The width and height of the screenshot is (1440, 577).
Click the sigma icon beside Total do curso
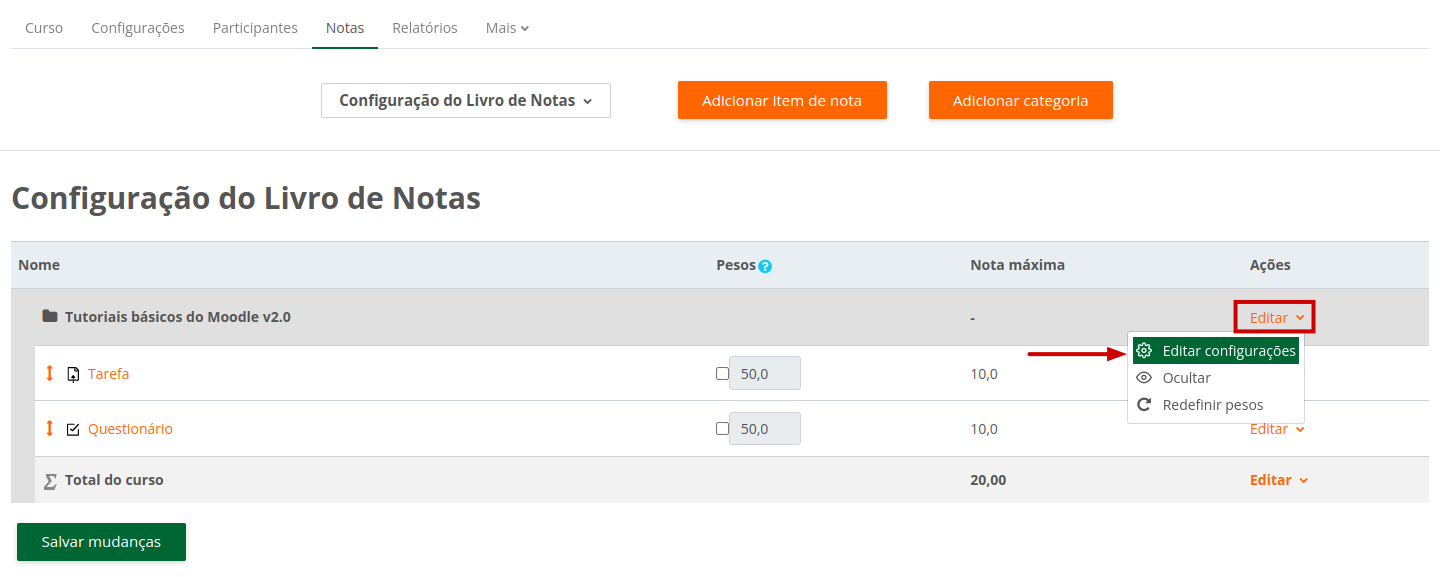pos(50,481)
